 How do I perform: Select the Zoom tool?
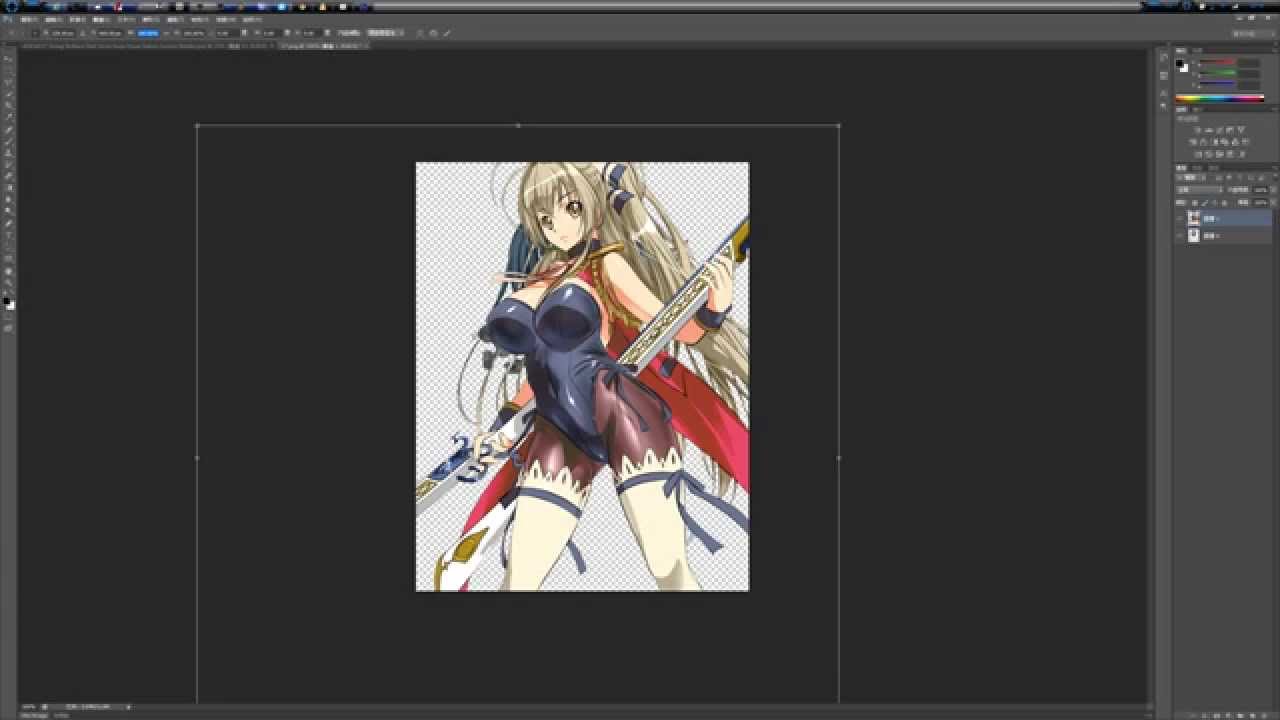[x=8, y=281]
